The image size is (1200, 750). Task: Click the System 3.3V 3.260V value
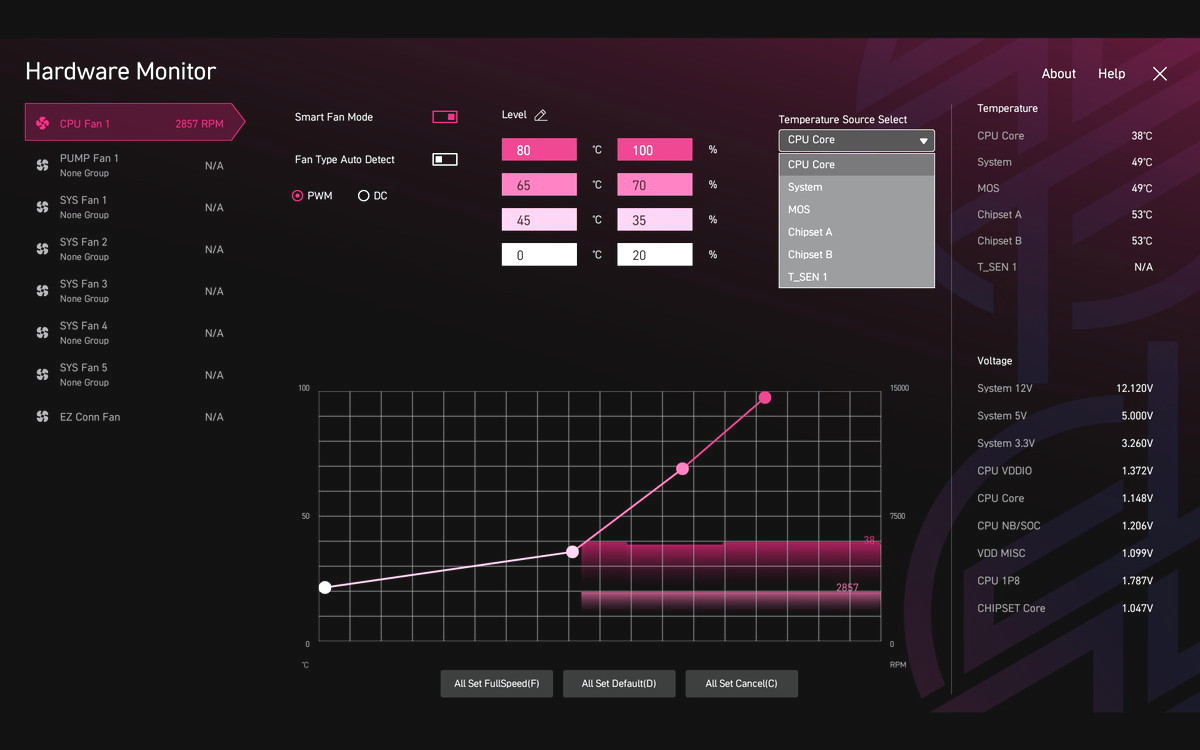click(1137, 443)
